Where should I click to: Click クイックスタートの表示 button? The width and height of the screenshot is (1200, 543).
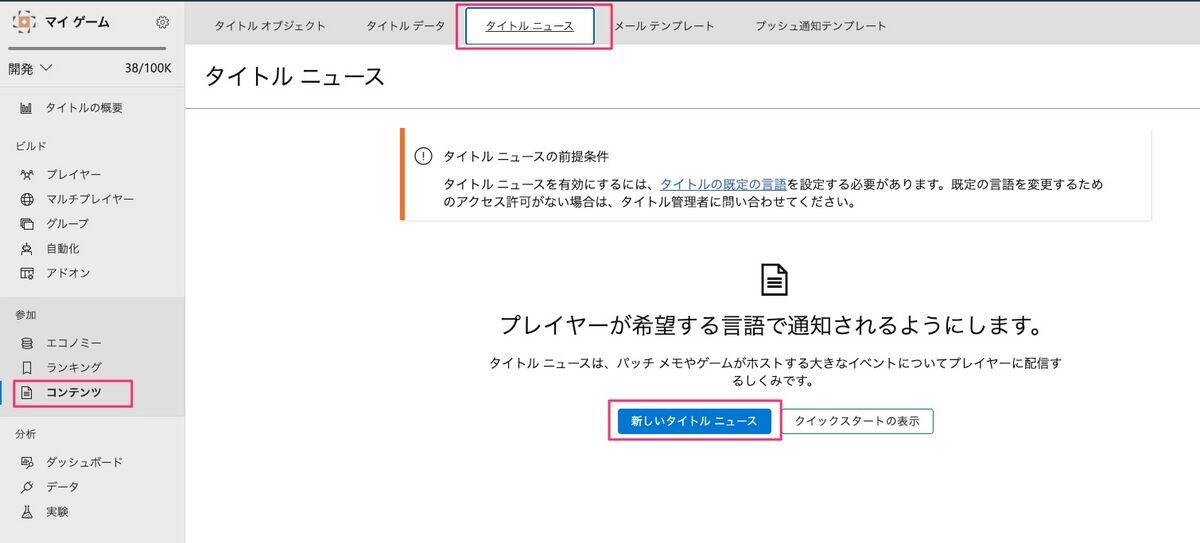(x=857, y=421)
